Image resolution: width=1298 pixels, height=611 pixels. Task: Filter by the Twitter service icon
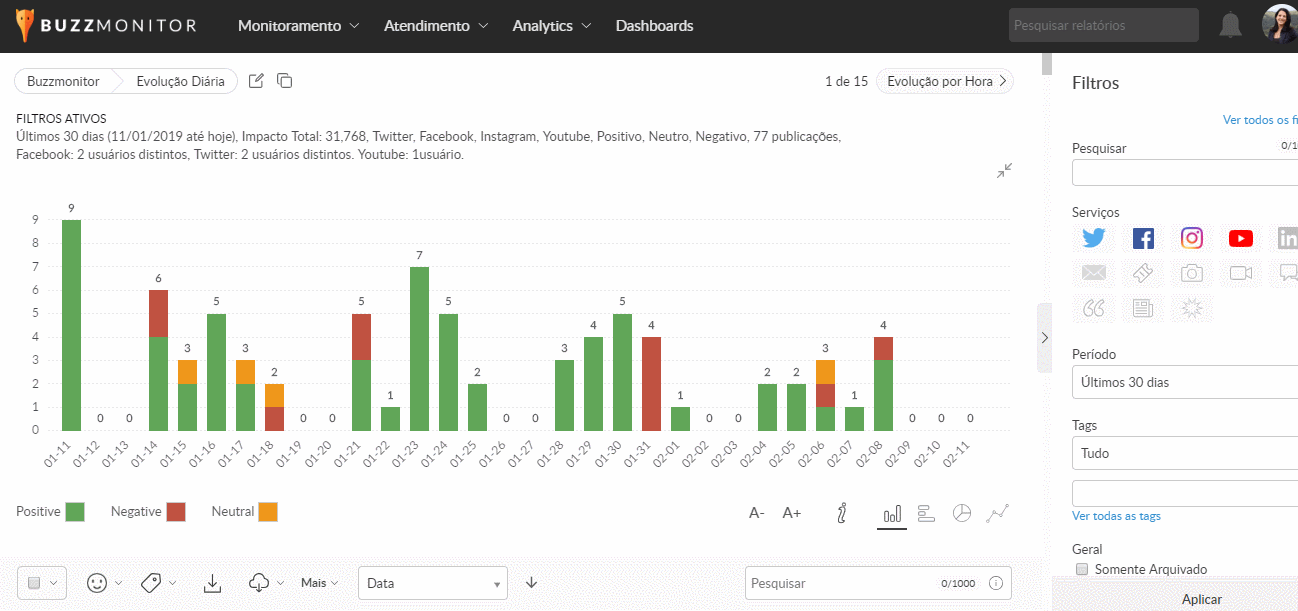point(1094,238)
